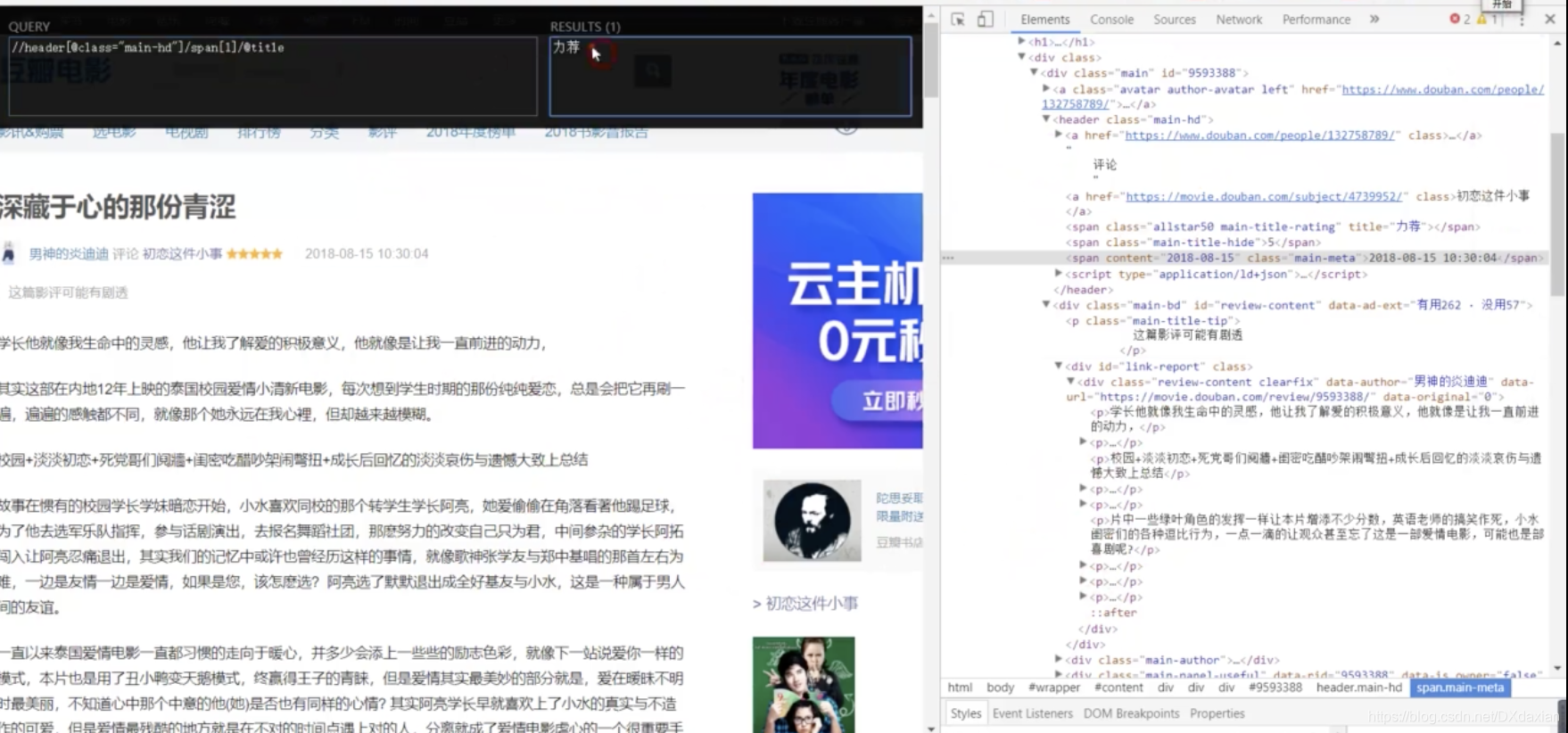The width and height of the screenshot is (1568, 733).
Task: Expand the collapsed h1 node
Action: (x=1022, y=41)
